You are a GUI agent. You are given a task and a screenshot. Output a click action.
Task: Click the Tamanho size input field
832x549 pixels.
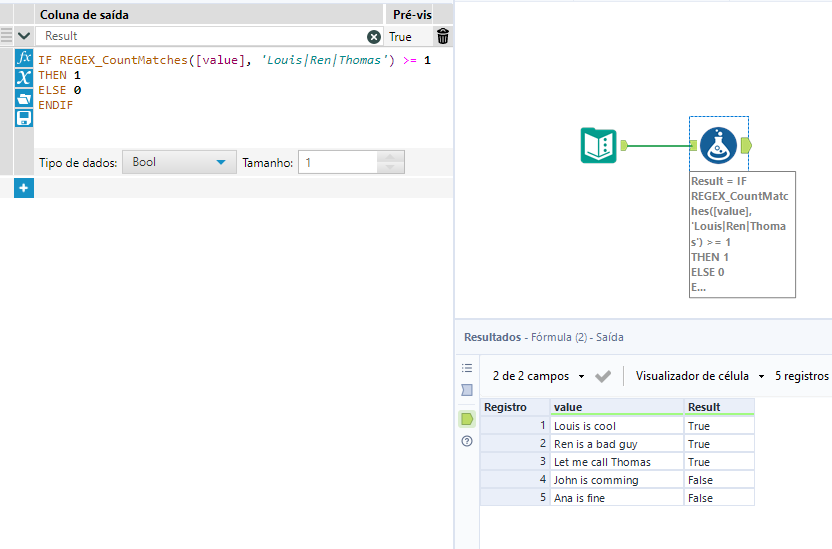pos(338,162)
